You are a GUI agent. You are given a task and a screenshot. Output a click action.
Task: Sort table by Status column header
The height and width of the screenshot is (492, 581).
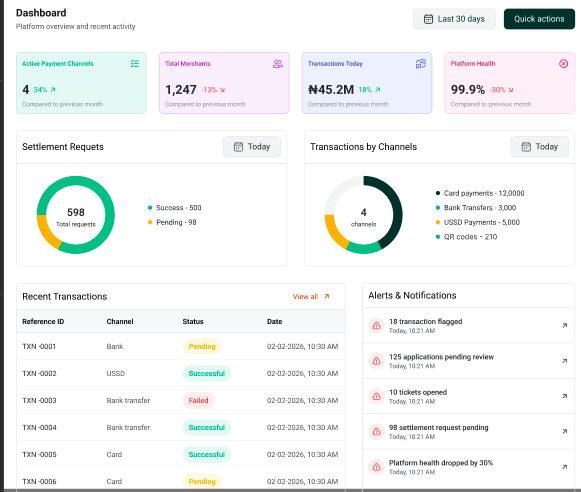point(193,322)
